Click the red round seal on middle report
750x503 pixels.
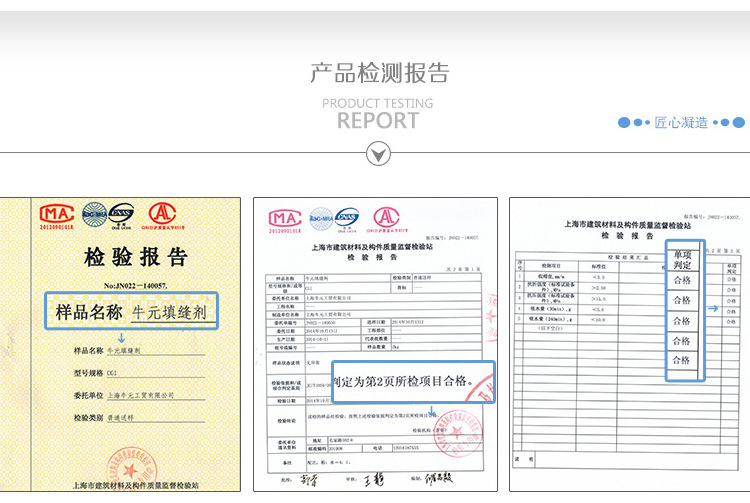pos(458,434)
